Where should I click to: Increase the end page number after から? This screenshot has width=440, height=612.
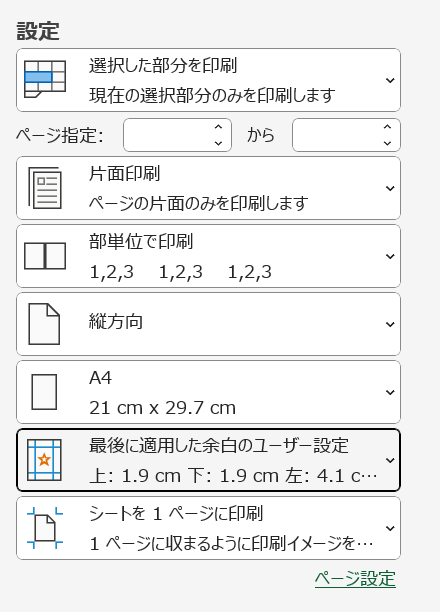tap(387, 127)
